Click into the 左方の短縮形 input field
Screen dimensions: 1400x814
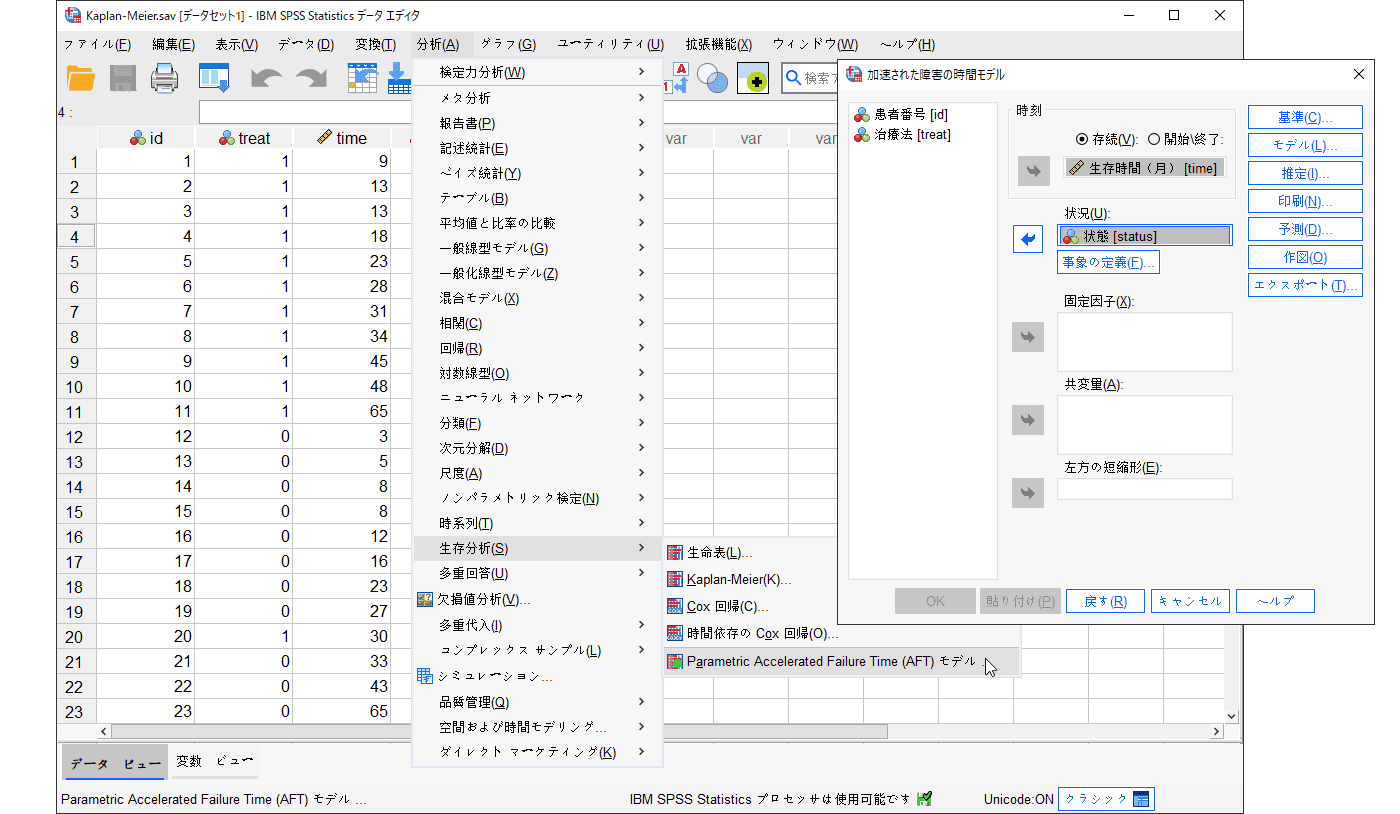coord(1144,489)
